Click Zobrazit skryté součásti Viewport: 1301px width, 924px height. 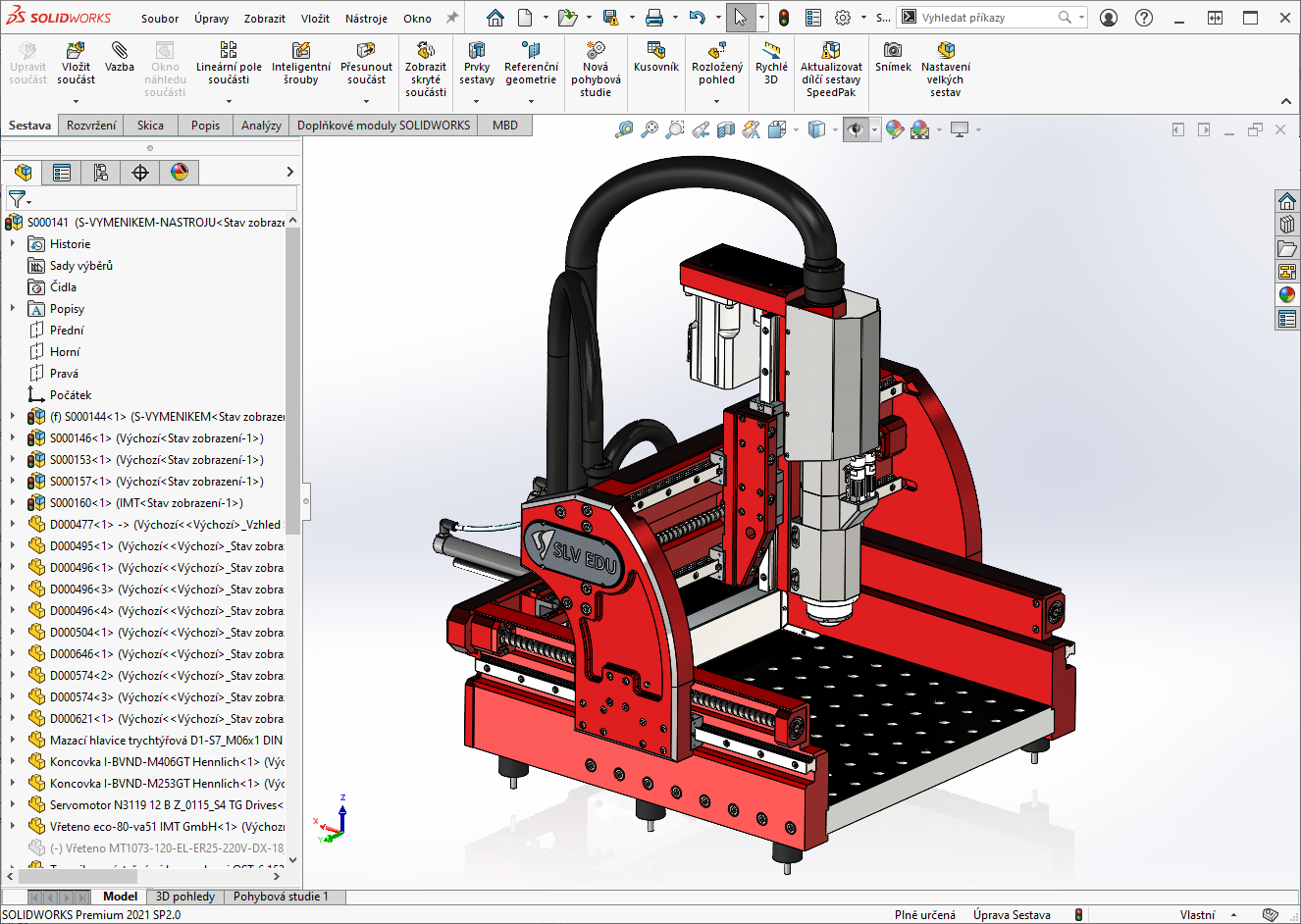point(426,69)
